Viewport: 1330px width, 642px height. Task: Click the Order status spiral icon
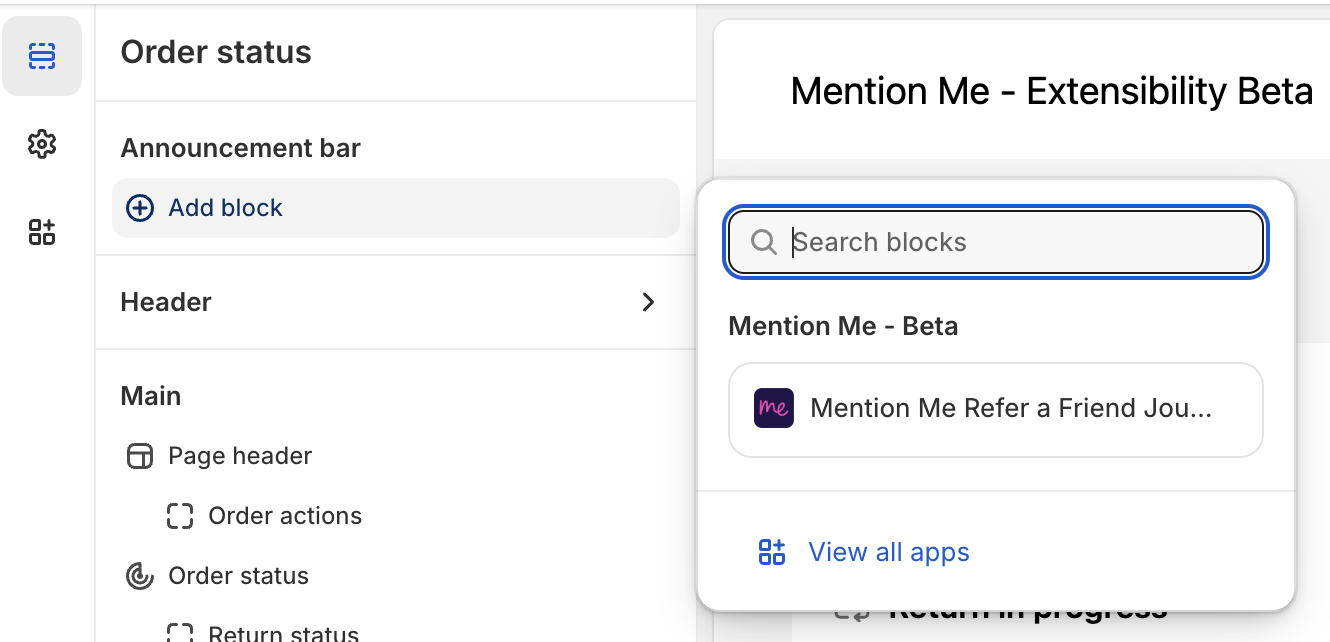point(139,576)
